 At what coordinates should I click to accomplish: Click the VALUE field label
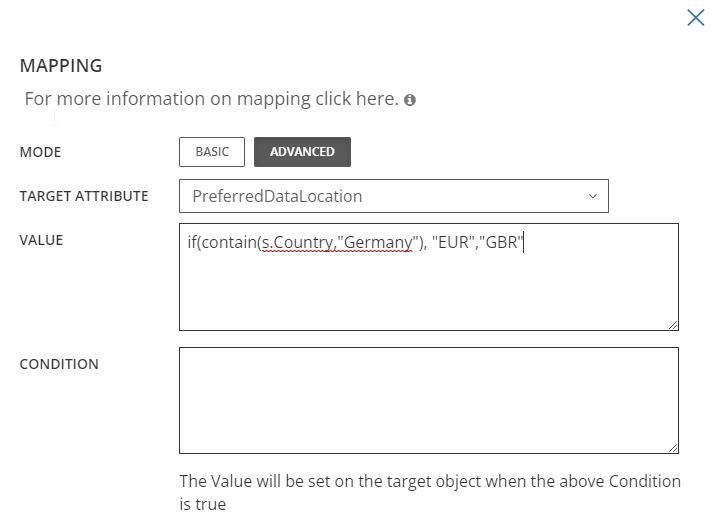41,240
